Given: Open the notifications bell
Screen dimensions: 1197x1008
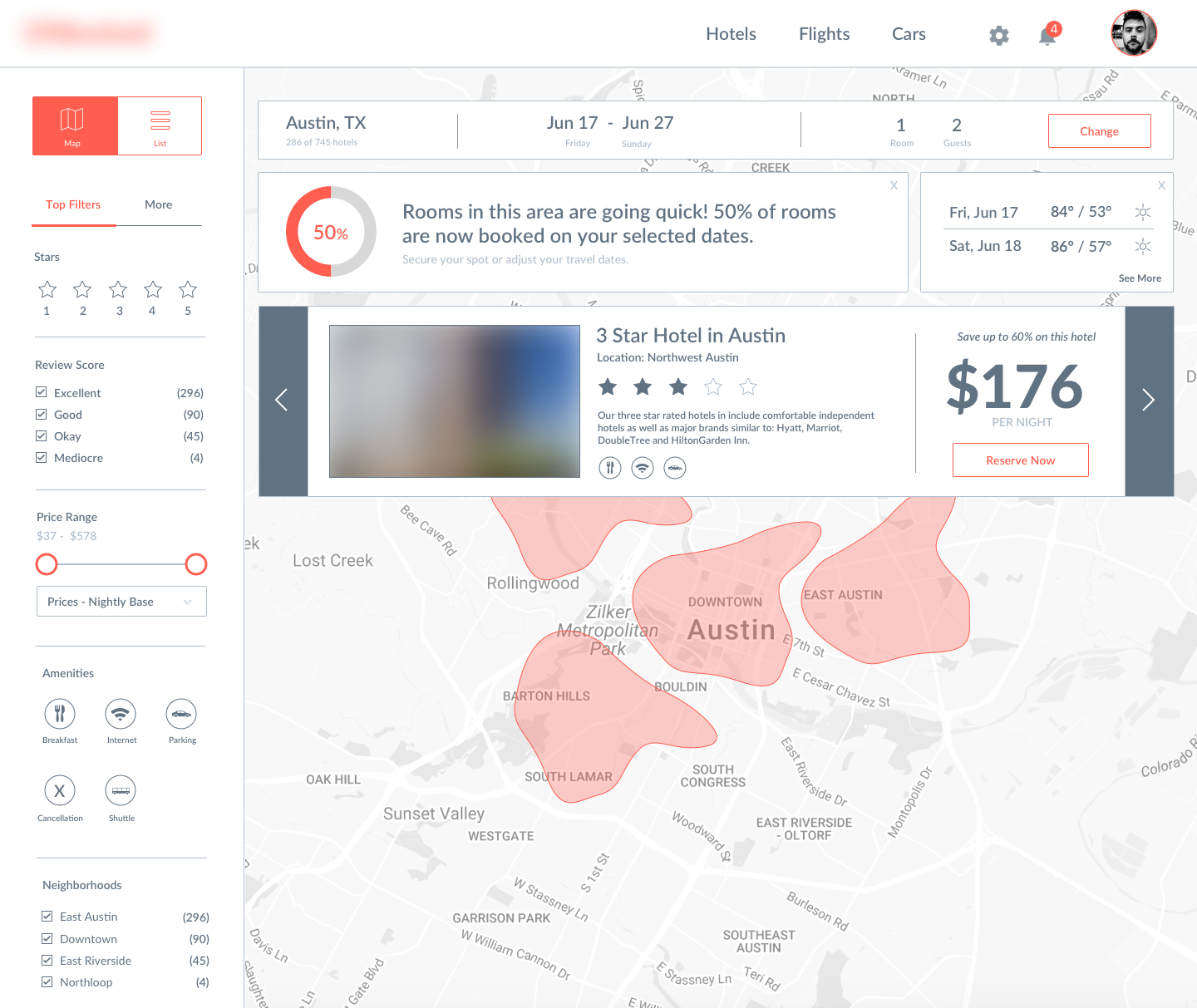Looking at the screenshot, I should pos(1047,37).
